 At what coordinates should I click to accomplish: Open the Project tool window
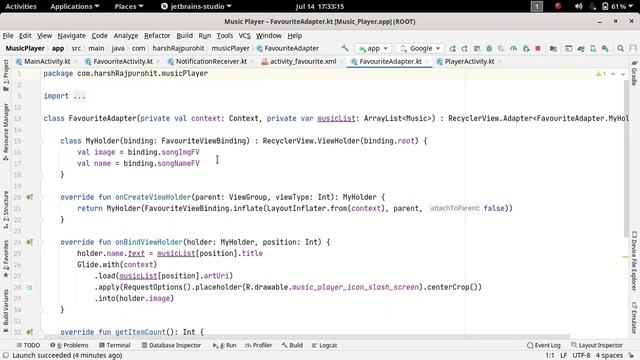[x=6, y=75]
